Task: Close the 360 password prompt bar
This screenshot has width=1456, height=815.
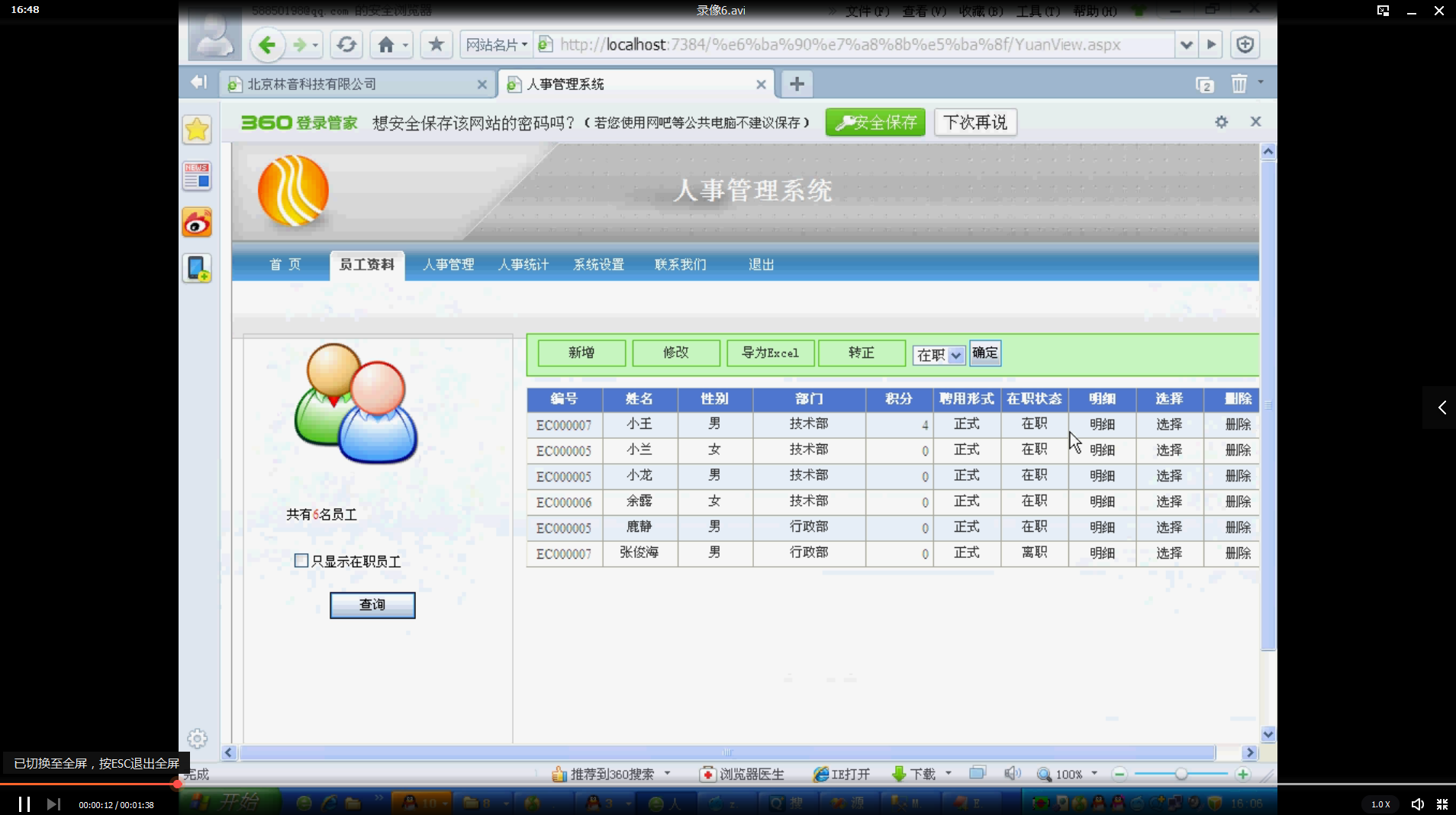Action: pos(1256,121)
